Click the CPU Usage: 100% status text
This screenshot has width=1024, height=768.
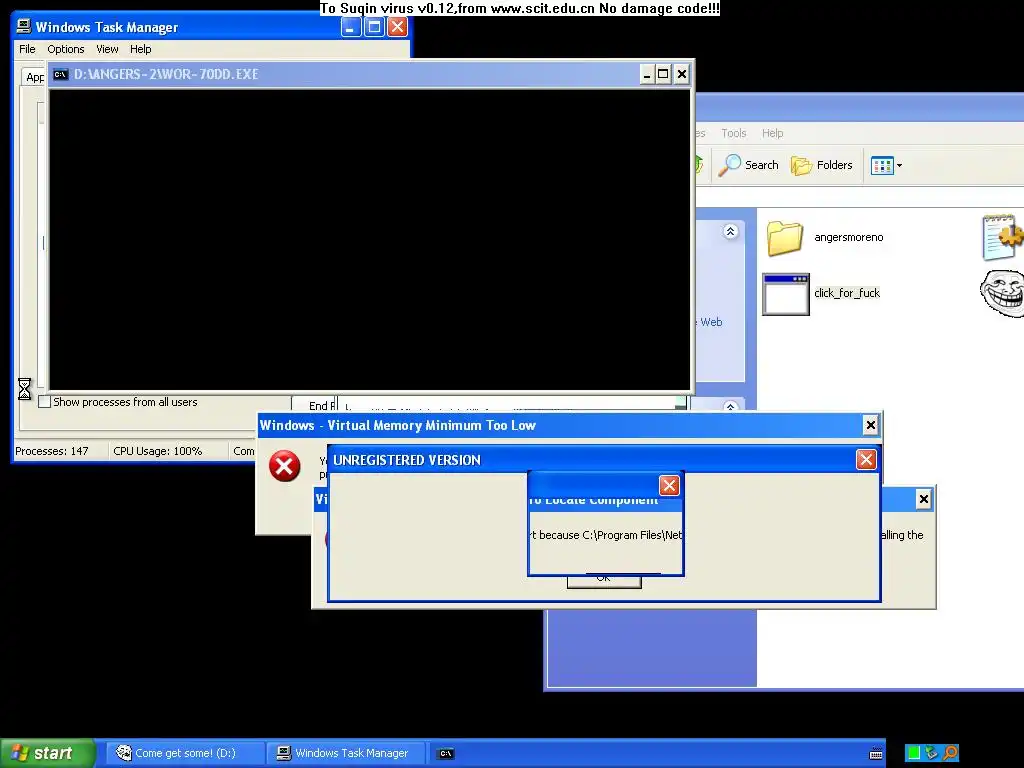[x=157, y=451]
